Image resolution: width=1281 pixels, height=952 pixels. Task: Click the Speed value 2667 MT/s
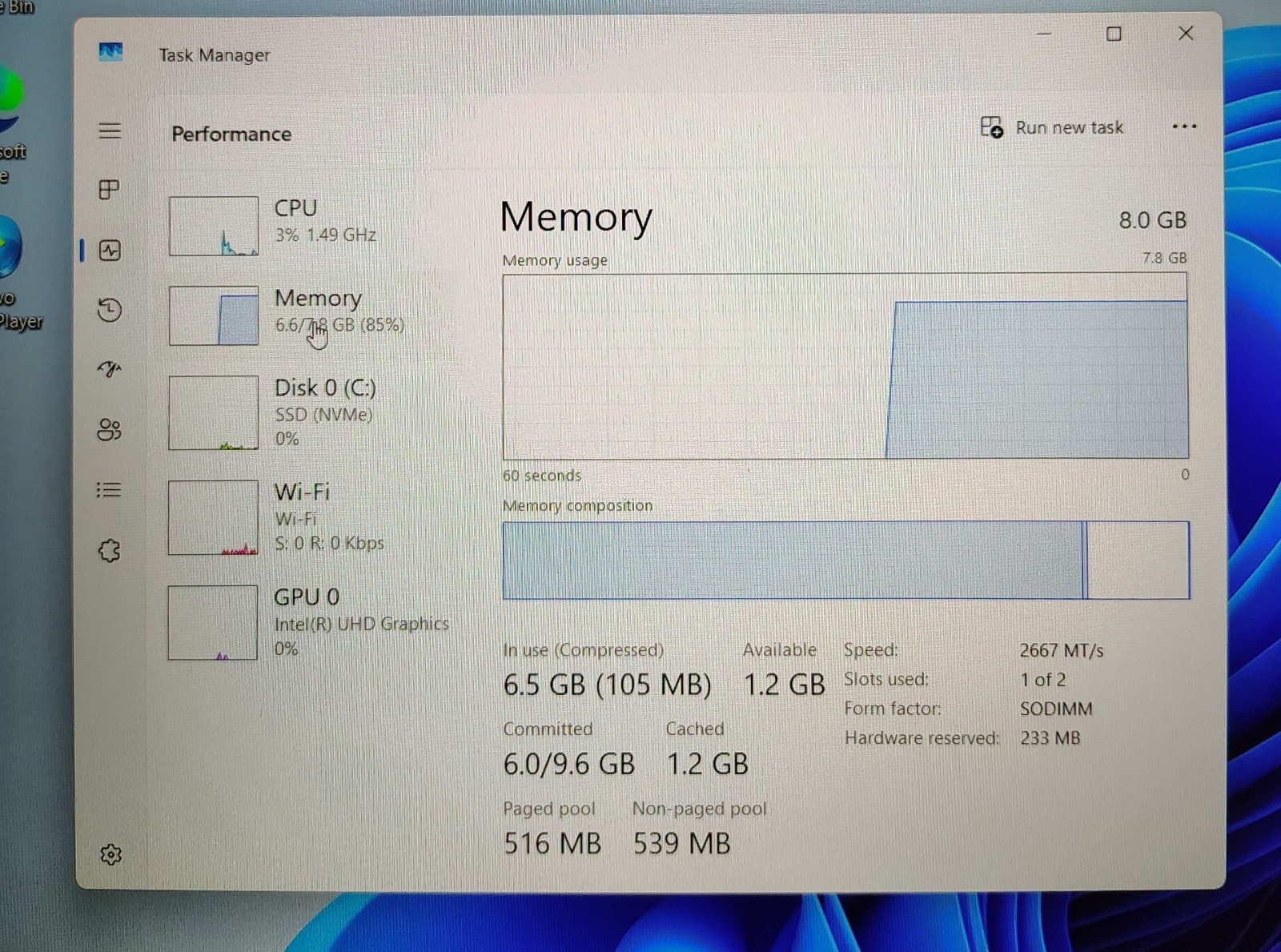pyautogui.click(x=1062, y=650)
